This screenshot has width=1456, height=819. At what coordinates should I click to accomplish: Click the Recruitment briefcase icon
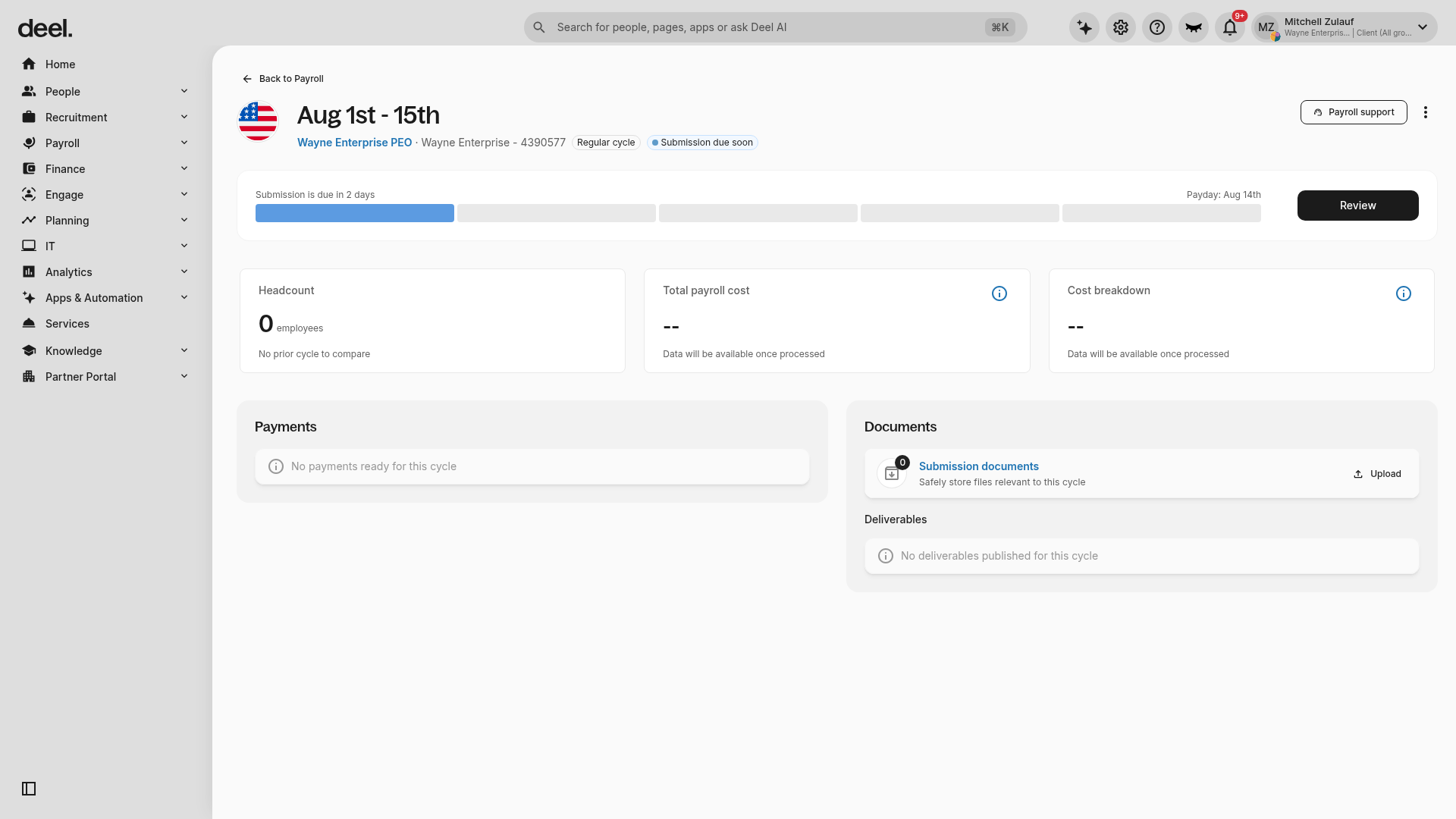[29, 117]
